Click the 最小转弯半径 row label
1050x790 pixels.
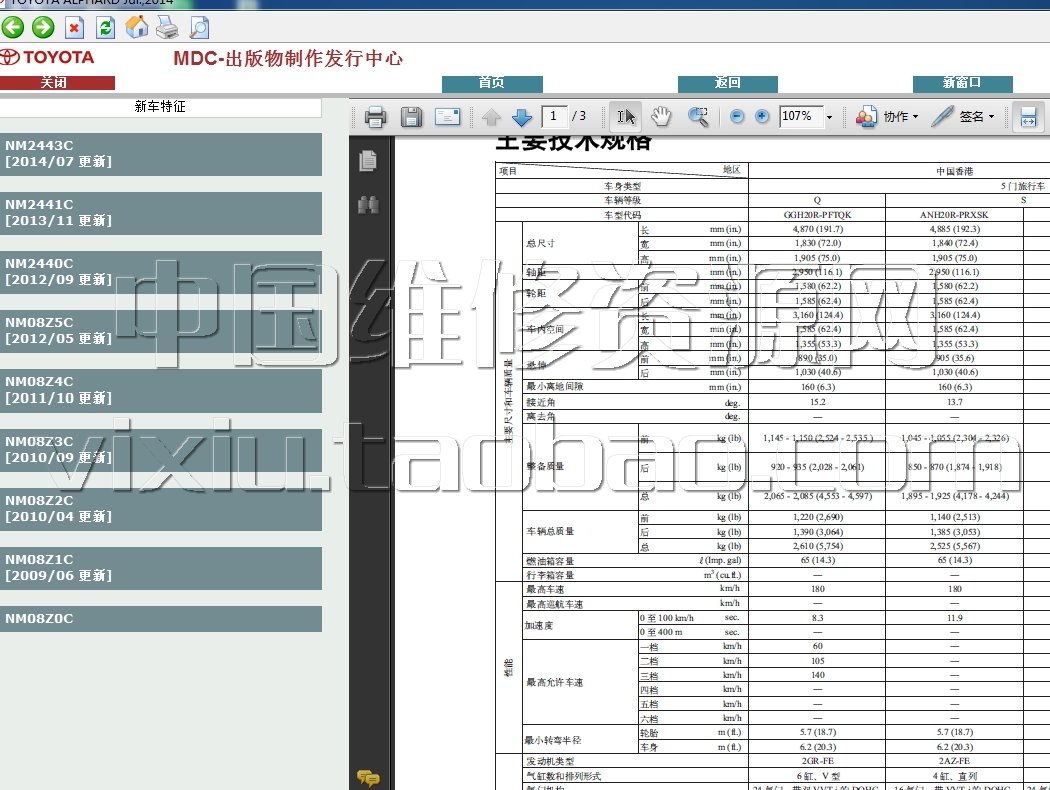[x=553, y=740]
